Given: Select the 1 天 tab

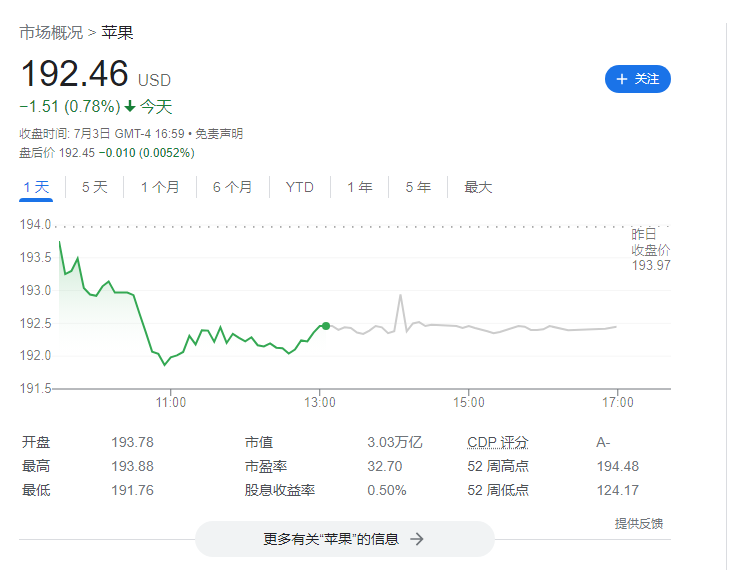Looking at the screenshot, I should tap(36, 187).
